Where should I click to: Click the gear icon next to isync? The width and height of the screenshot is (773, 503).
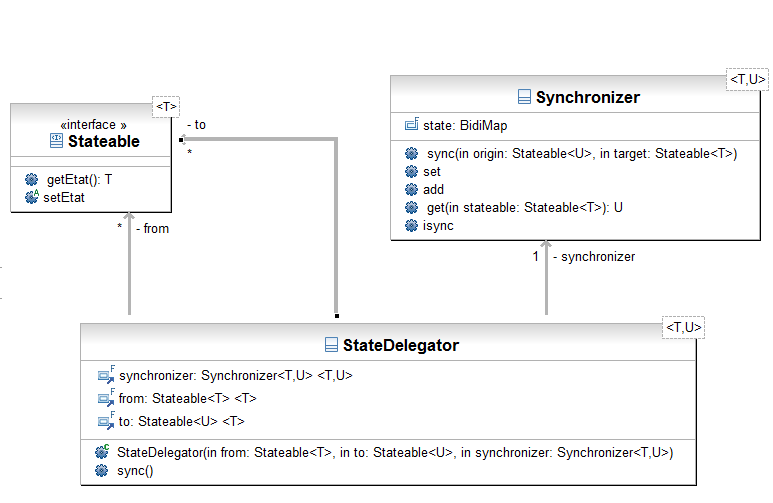(x=411, y=225)
